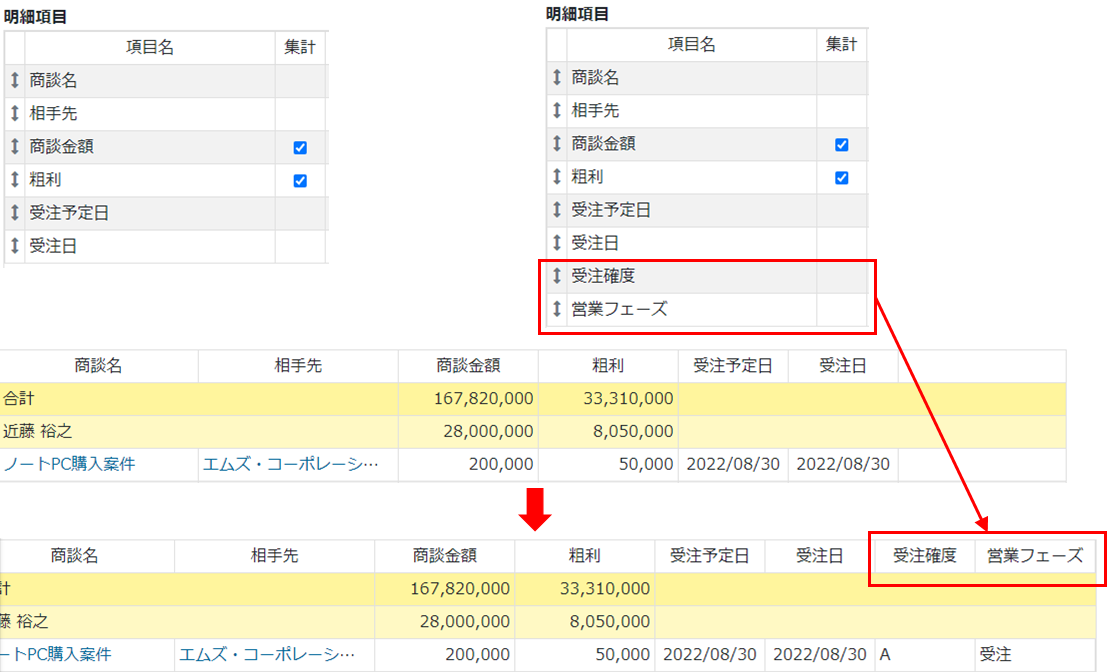Click the 受注日 reorder handle in left list
Viewport: 1107px width, 672px height.
(15, 246)
